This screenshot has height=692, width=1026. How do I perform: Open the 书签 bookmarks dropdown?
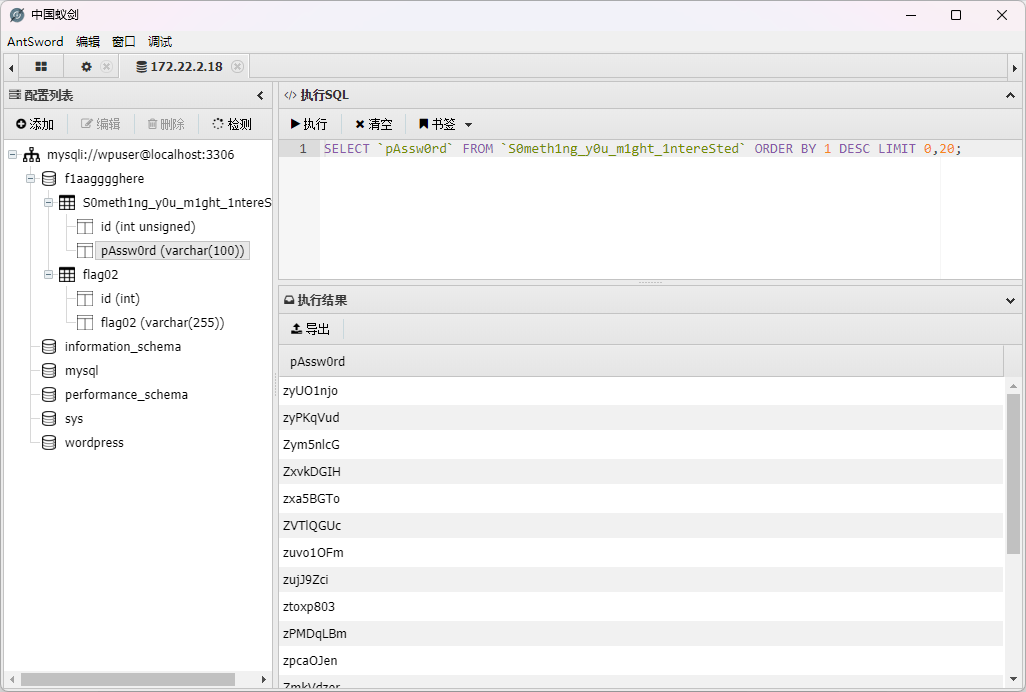coord(446,124)
